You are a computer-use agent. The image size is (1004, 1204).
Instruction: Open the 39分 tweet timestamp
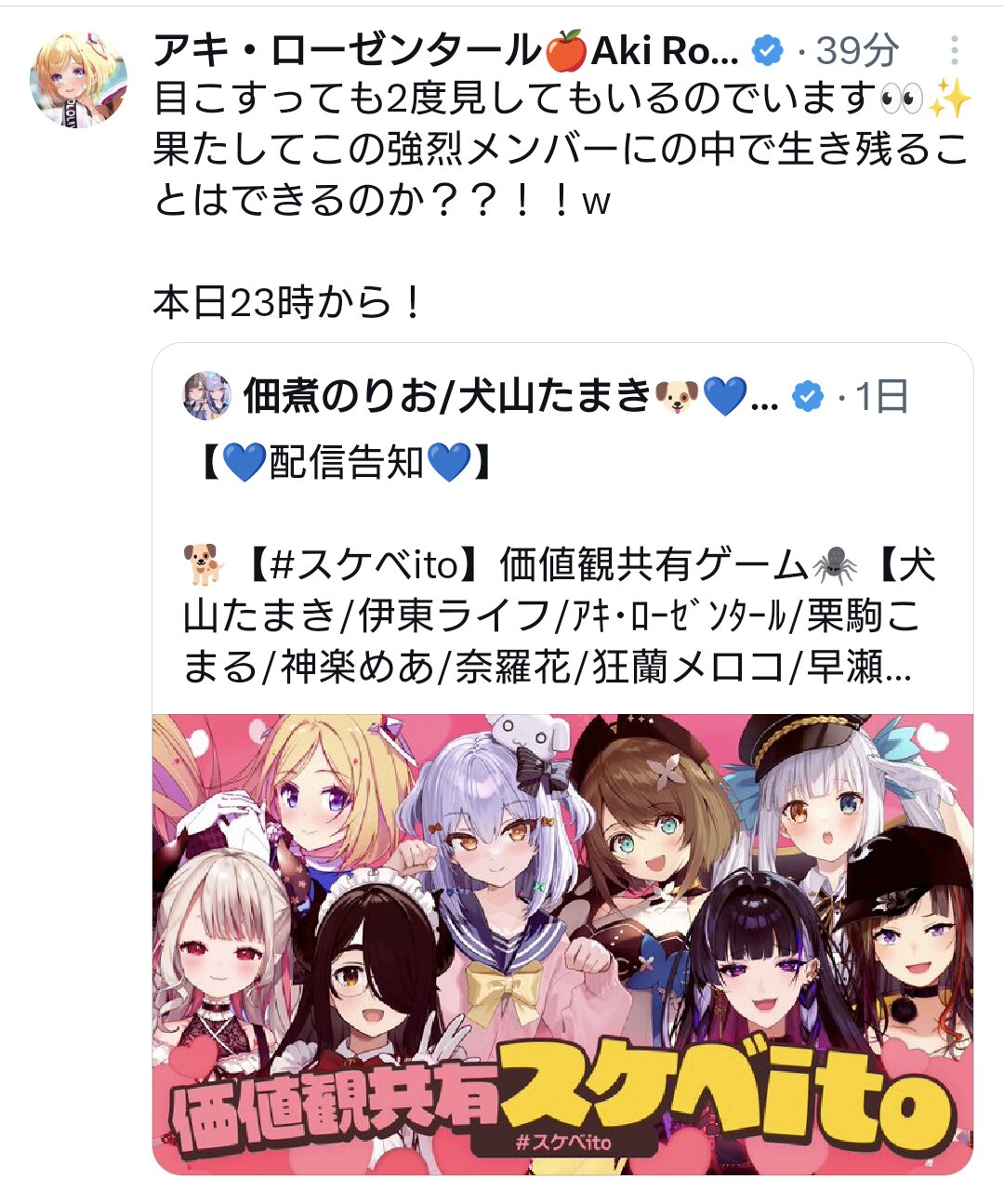tap(857, 50)
